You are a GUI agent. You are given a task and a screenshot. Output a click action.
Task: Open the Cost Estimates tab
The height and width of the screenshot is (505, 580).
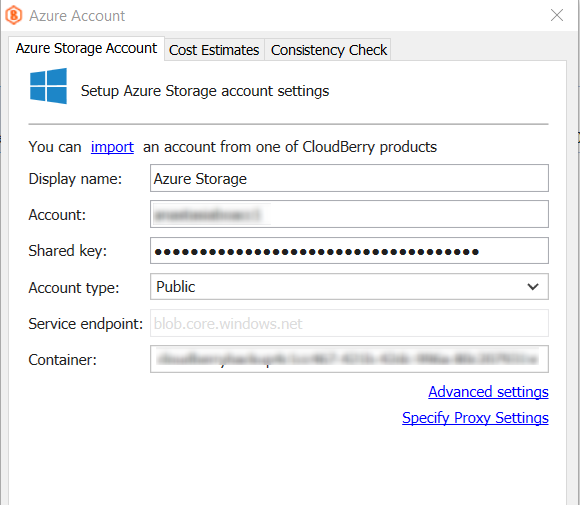pyautogui.click(x=214, y=50)
